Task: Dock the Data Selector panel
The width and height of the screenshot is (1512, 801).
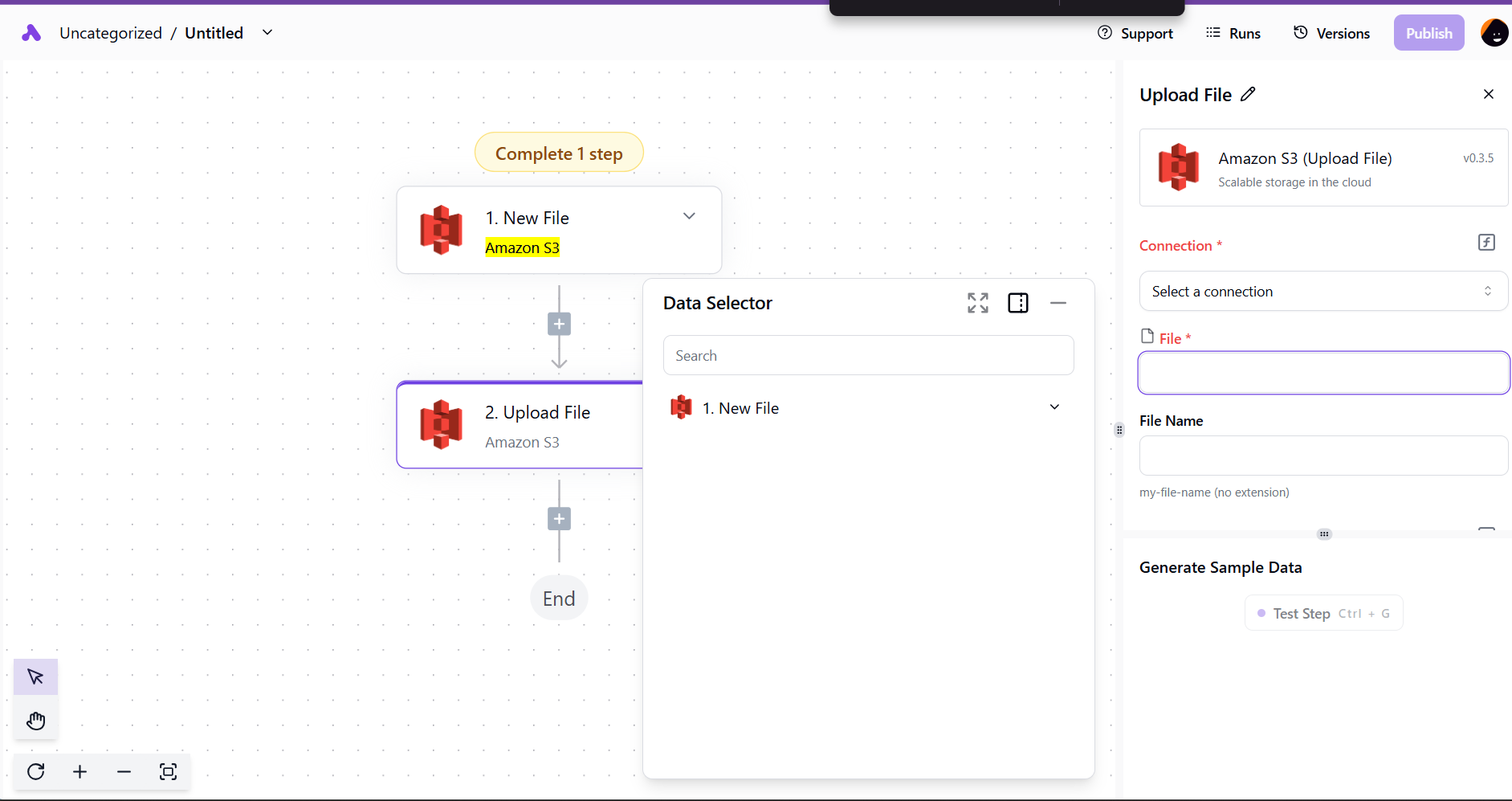Action: 1018,303
